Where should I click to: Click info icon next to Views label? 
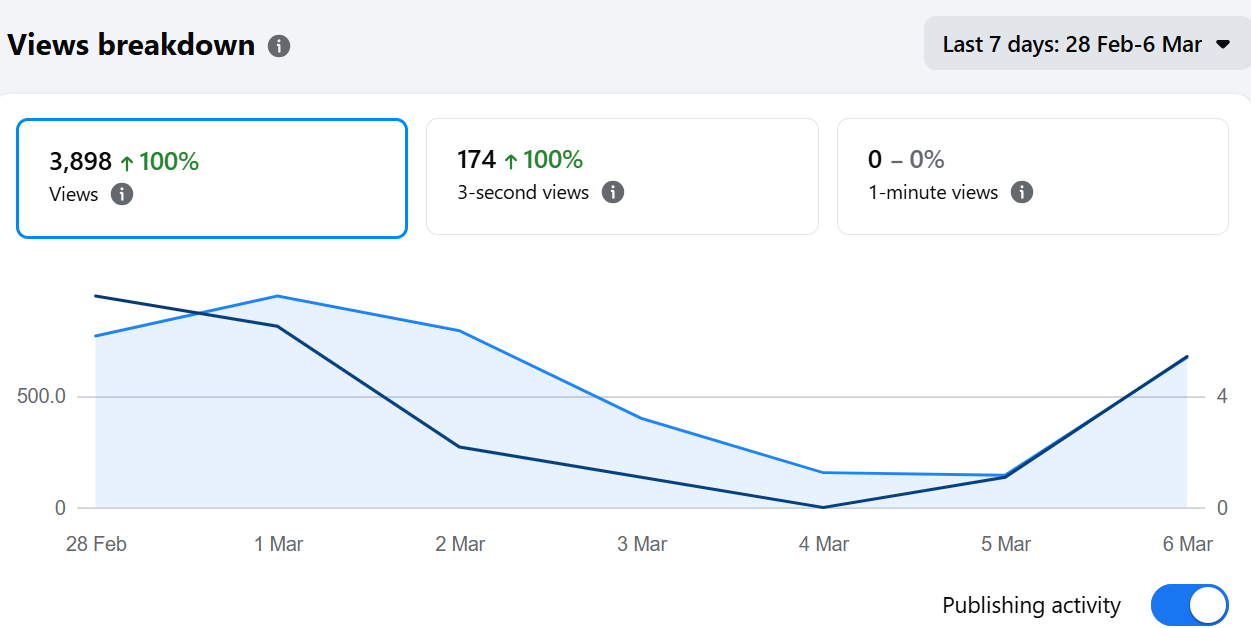(x=121, y=194)
